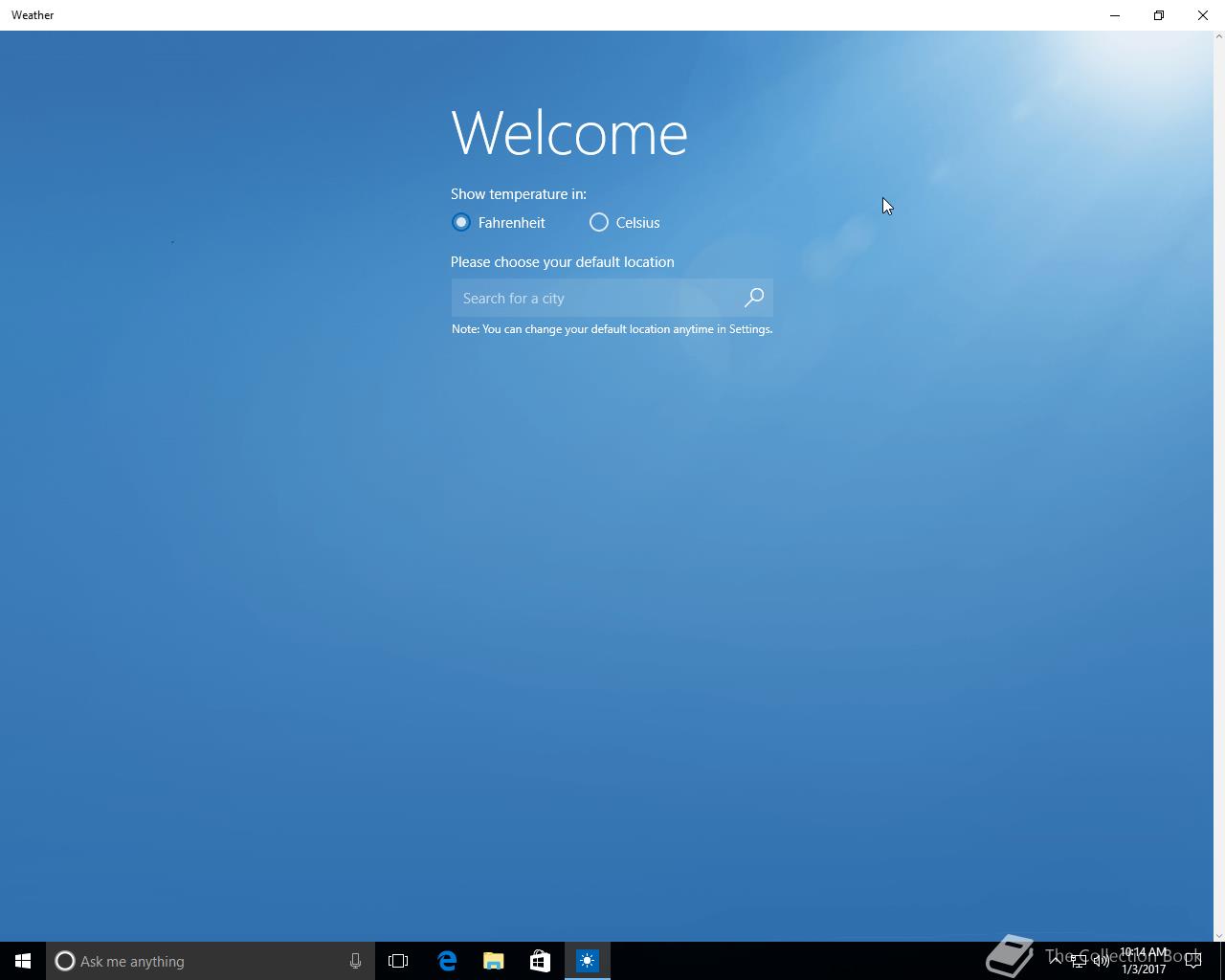Open the volume control in the tray

tap(1102, 962)
